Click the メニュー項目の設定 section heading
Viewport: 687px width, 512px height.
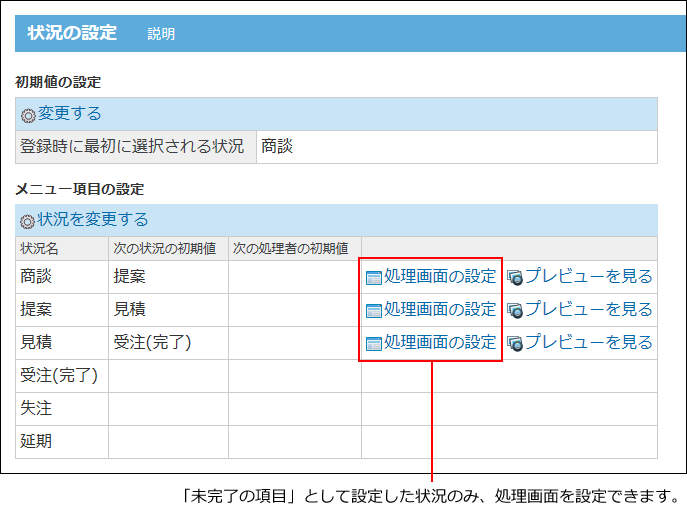80,189
